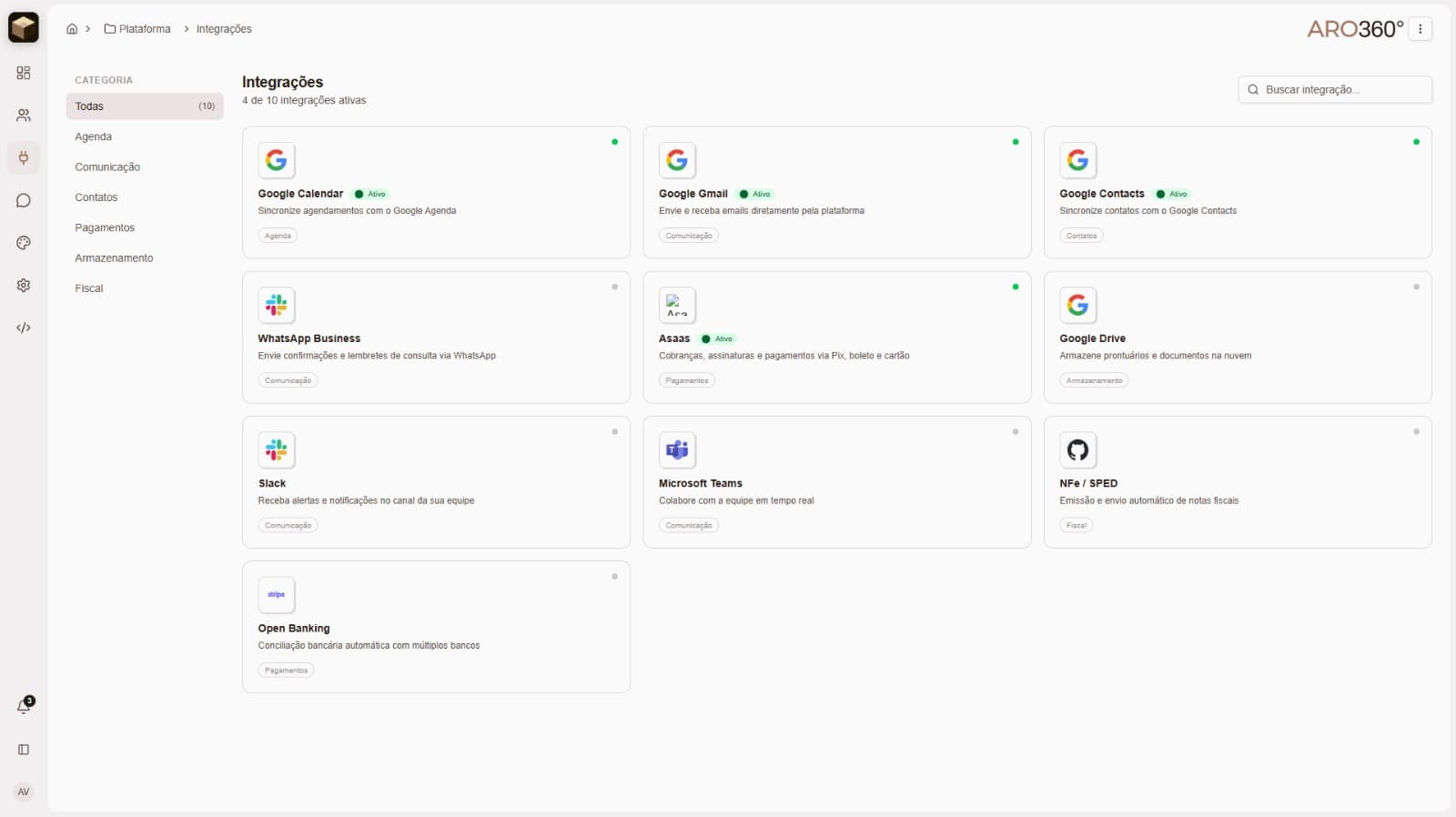Click the Ativo badge beside Google Gmail

(755, 194)
